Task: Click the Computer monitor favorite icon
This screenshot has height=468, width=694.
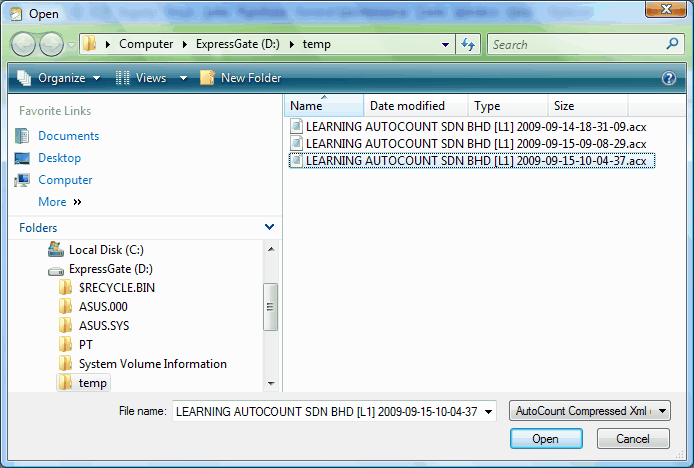Action: pos(22,180)
